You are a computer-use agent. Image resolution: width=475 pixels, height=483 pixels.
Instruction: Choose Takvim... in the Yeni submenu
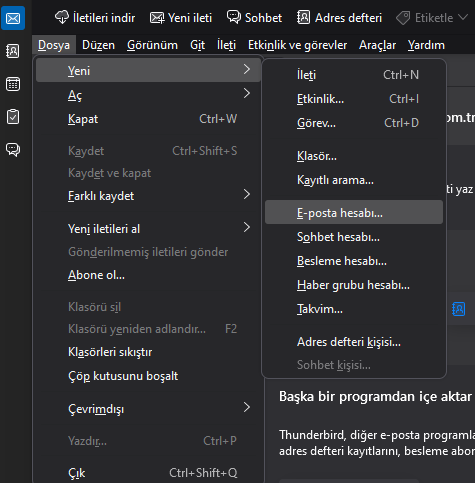354,309
